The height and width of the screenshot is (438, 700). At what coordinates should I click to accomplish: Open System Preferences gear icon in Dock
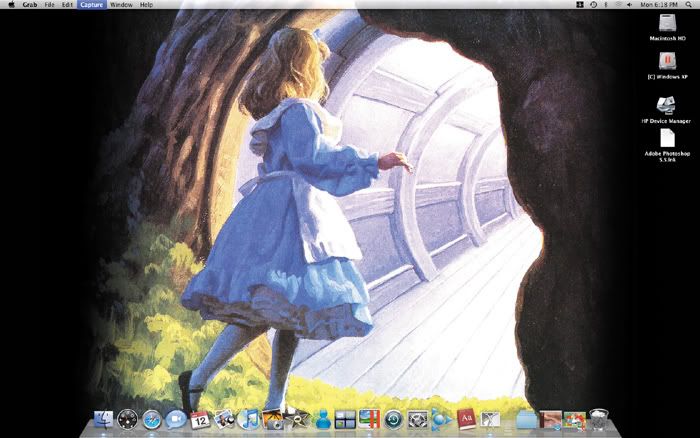(x=417, y=420)
